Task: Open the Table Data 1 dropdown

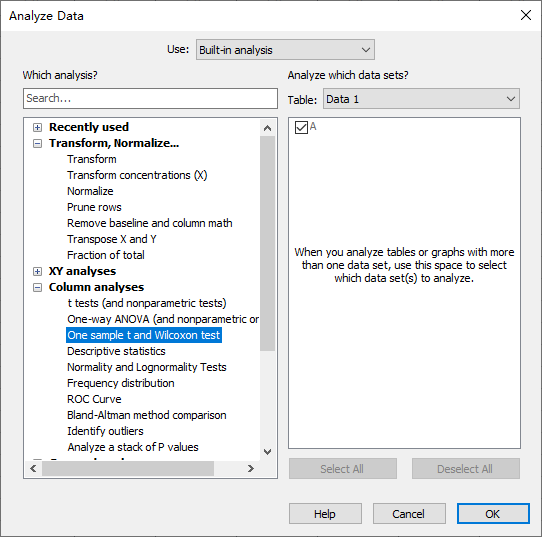Action: tap(421, 99)
